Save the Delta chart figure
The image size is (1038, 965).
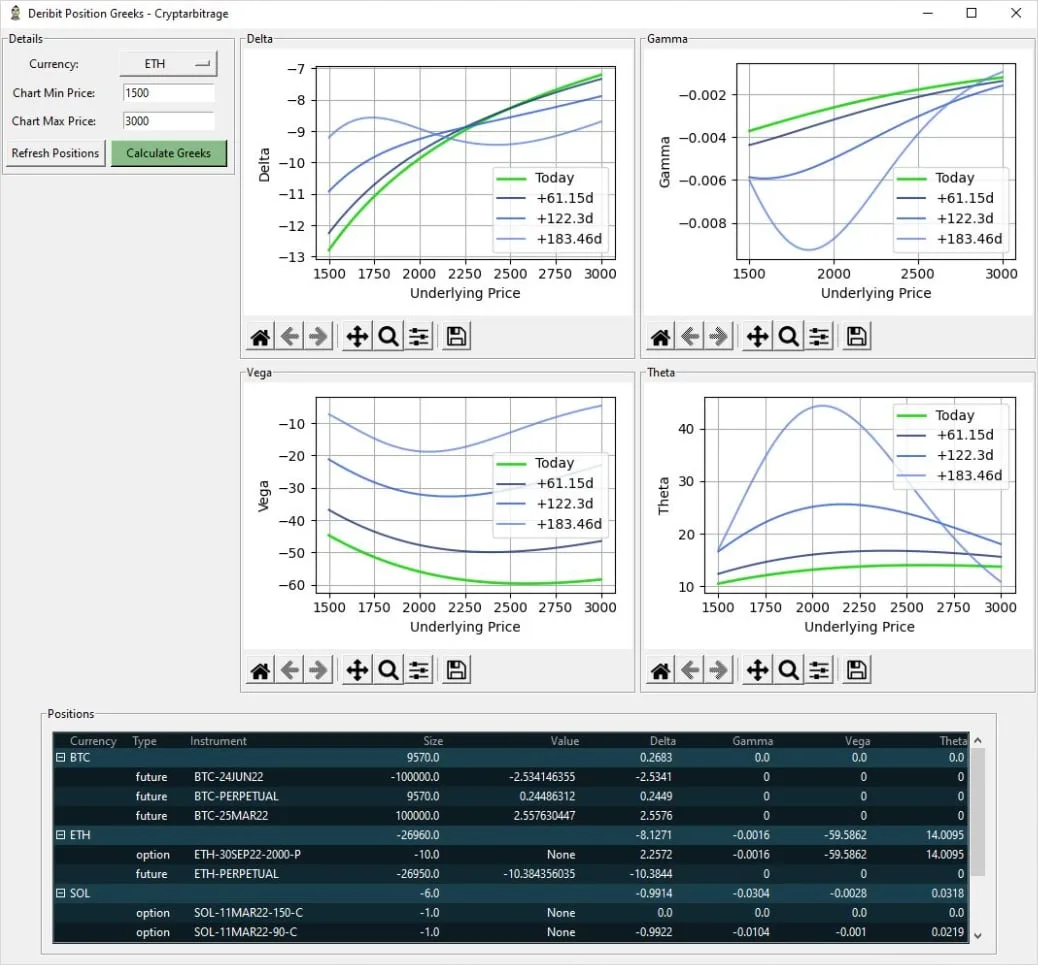pos(457,337)
